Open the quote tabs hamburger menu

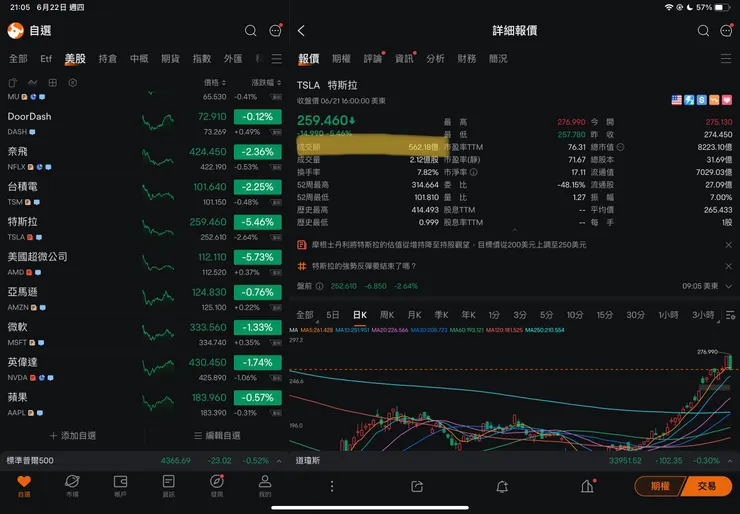pos(726,59)
